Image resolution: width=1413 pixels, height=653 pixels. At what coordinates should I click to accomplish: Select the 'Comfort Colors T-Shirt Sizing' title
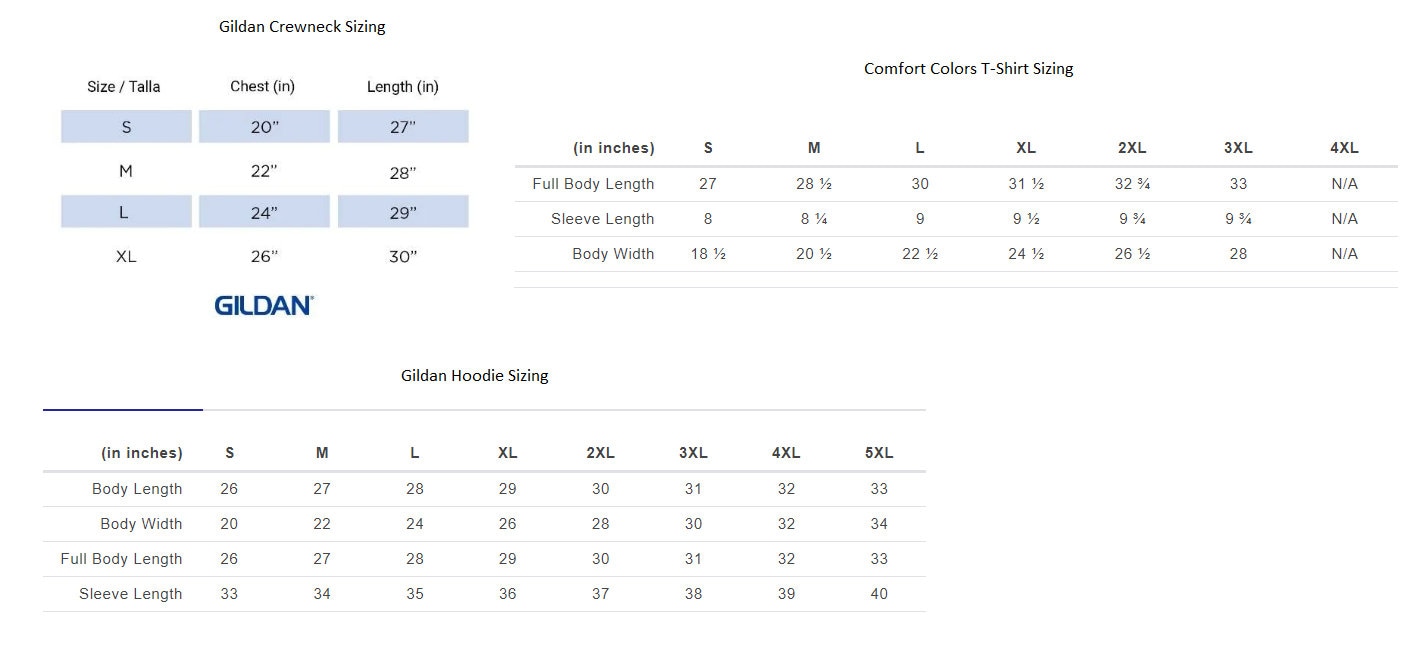[968, 69]
